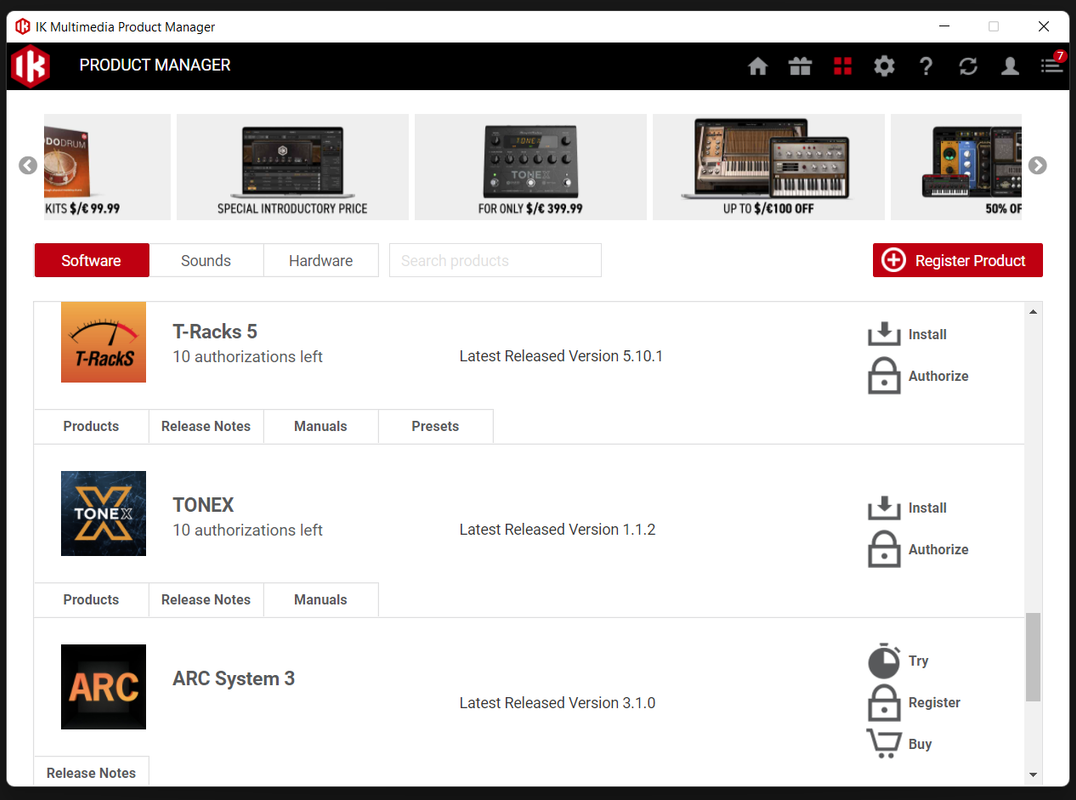The image size is (1076, 800).
Task: Show next banner with right carousel arrow
Action: click(x=1038, y=165)
